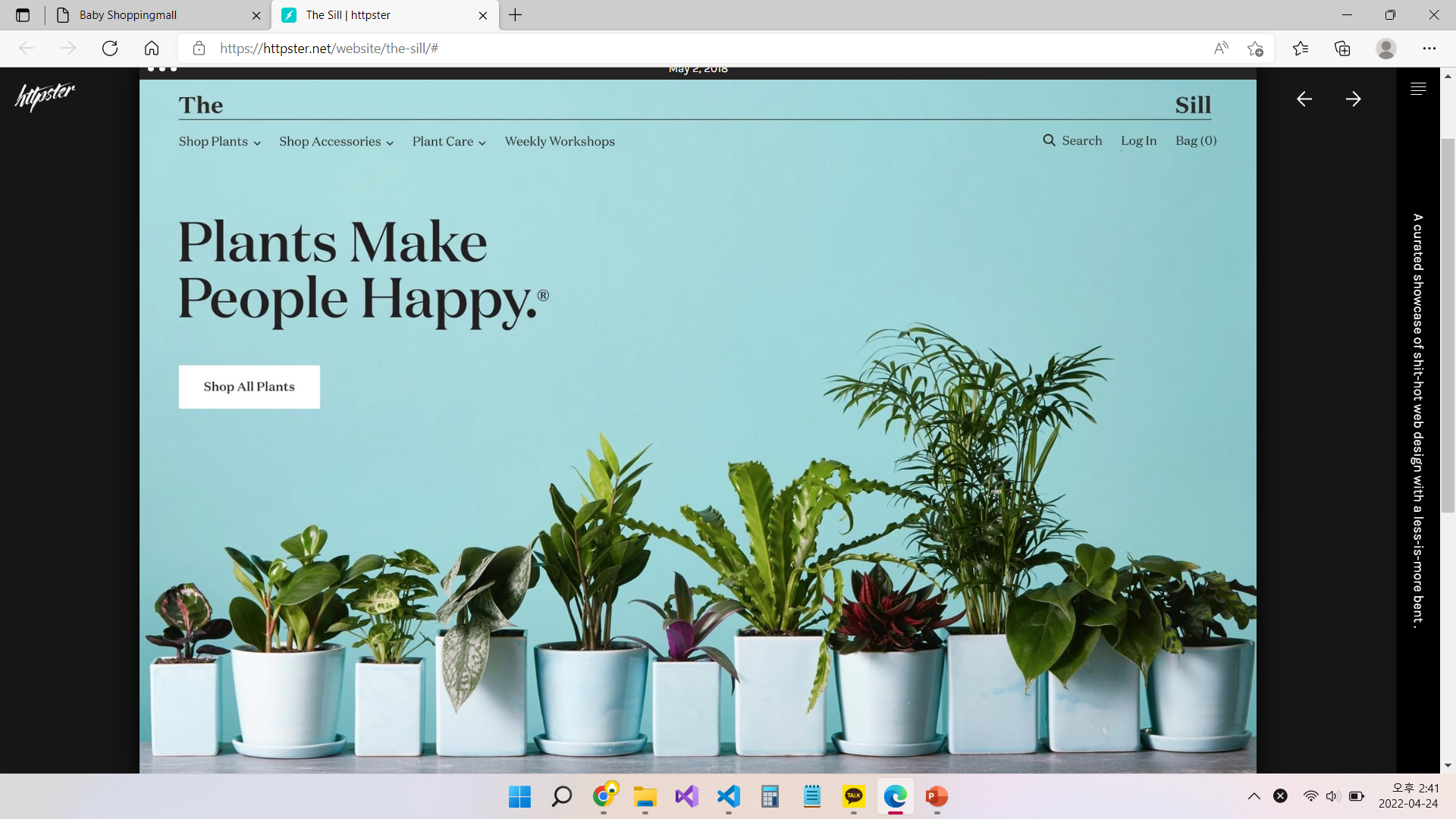Open Edge settings and more menu
This screenshot has height=819, width=1456.
pyautogui.click(x=1429, y=49)
